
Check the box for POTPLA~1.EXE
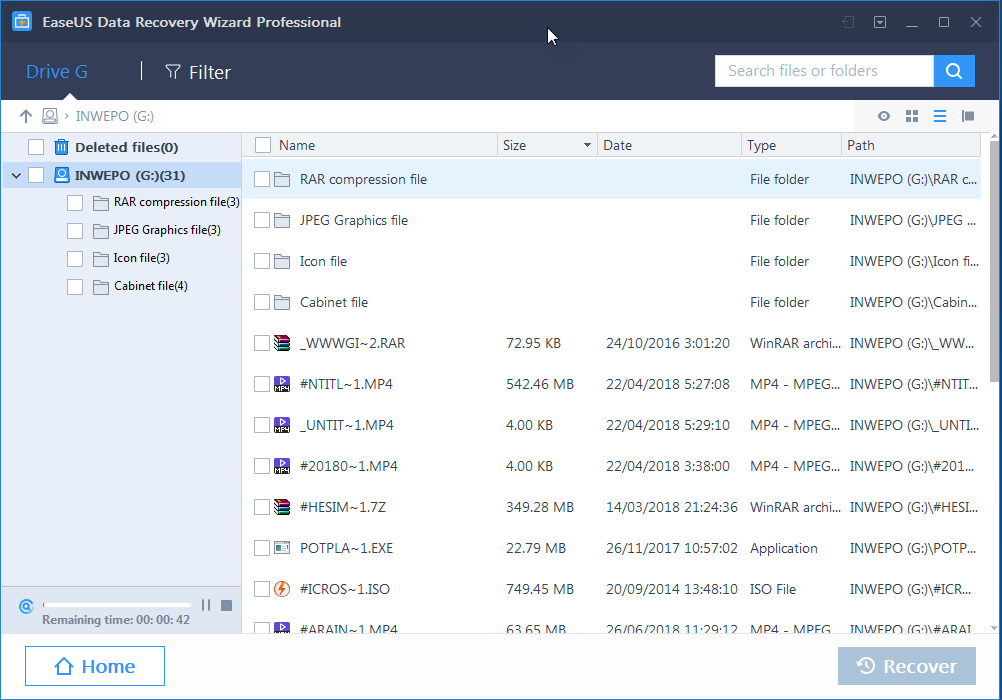[262, 548]
